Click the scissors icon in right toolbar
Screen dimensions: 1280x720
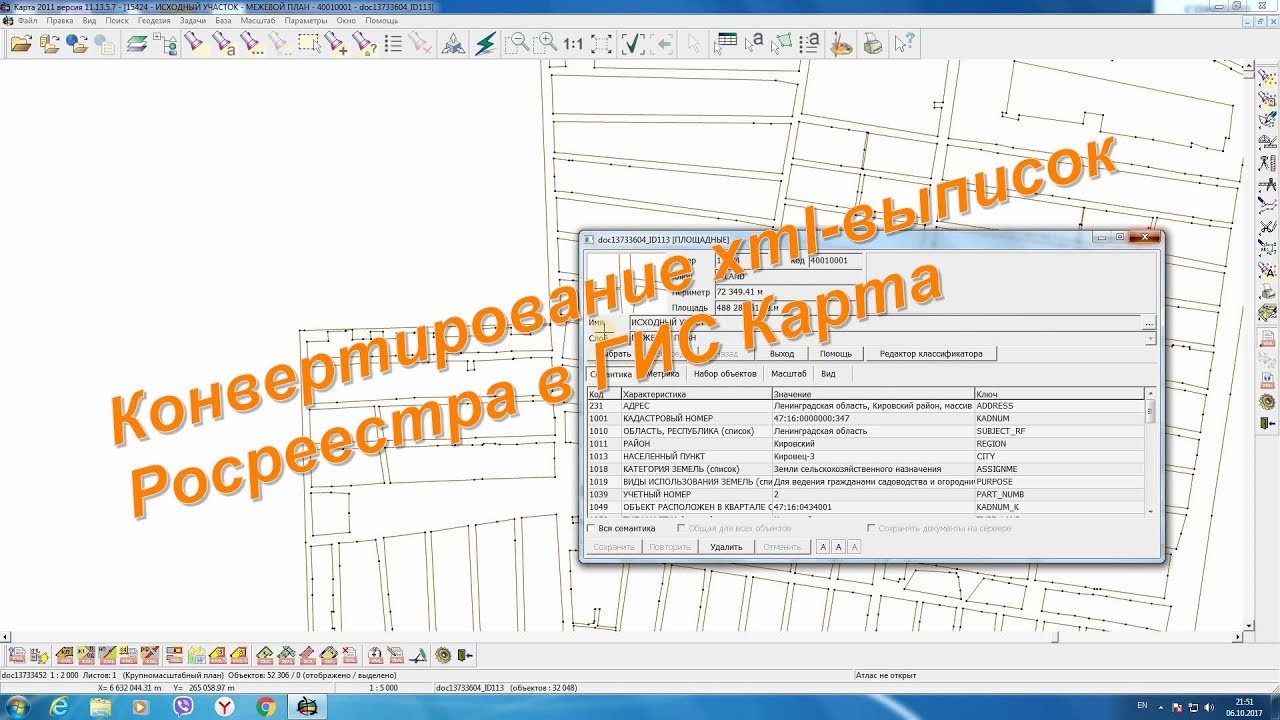pyautogui.click(x=1268, y=227)
